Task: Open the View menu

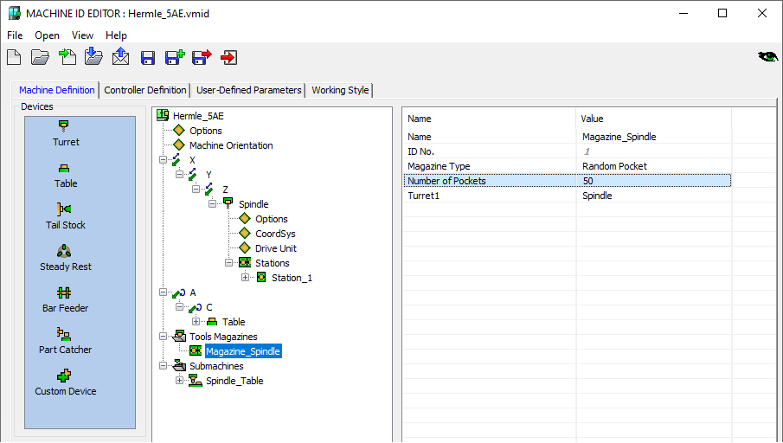Action: [82, 35]
